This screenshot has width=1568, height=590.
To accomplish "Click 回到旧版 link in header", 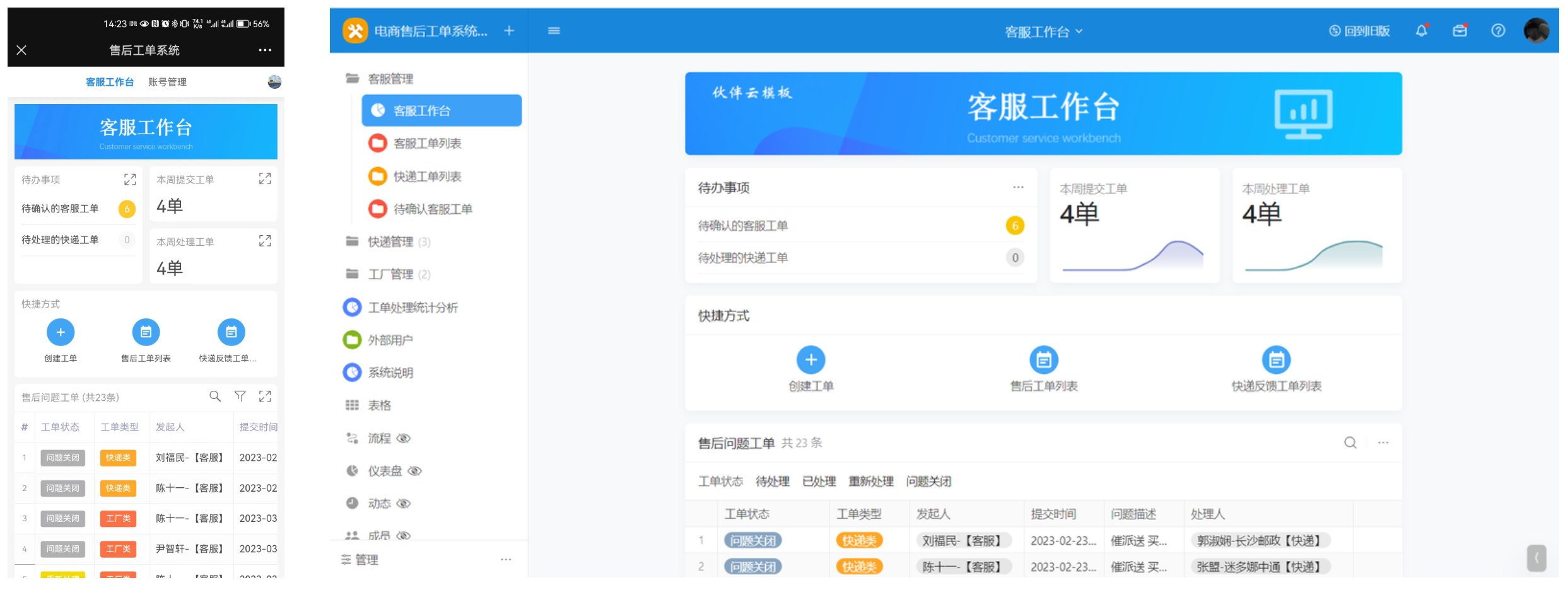I will (1359, 31).
